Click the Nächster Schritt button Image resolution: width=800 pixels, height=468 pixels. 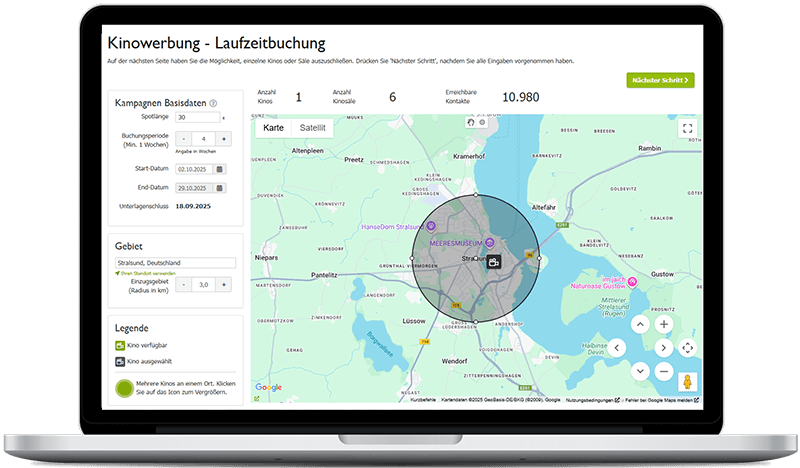(660, 79)
